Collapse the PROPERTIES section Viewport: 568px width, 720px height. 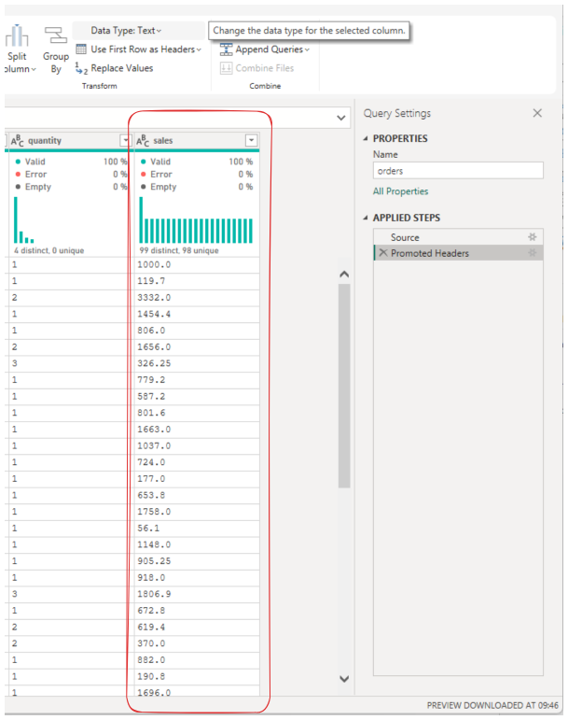pos(366,139)
